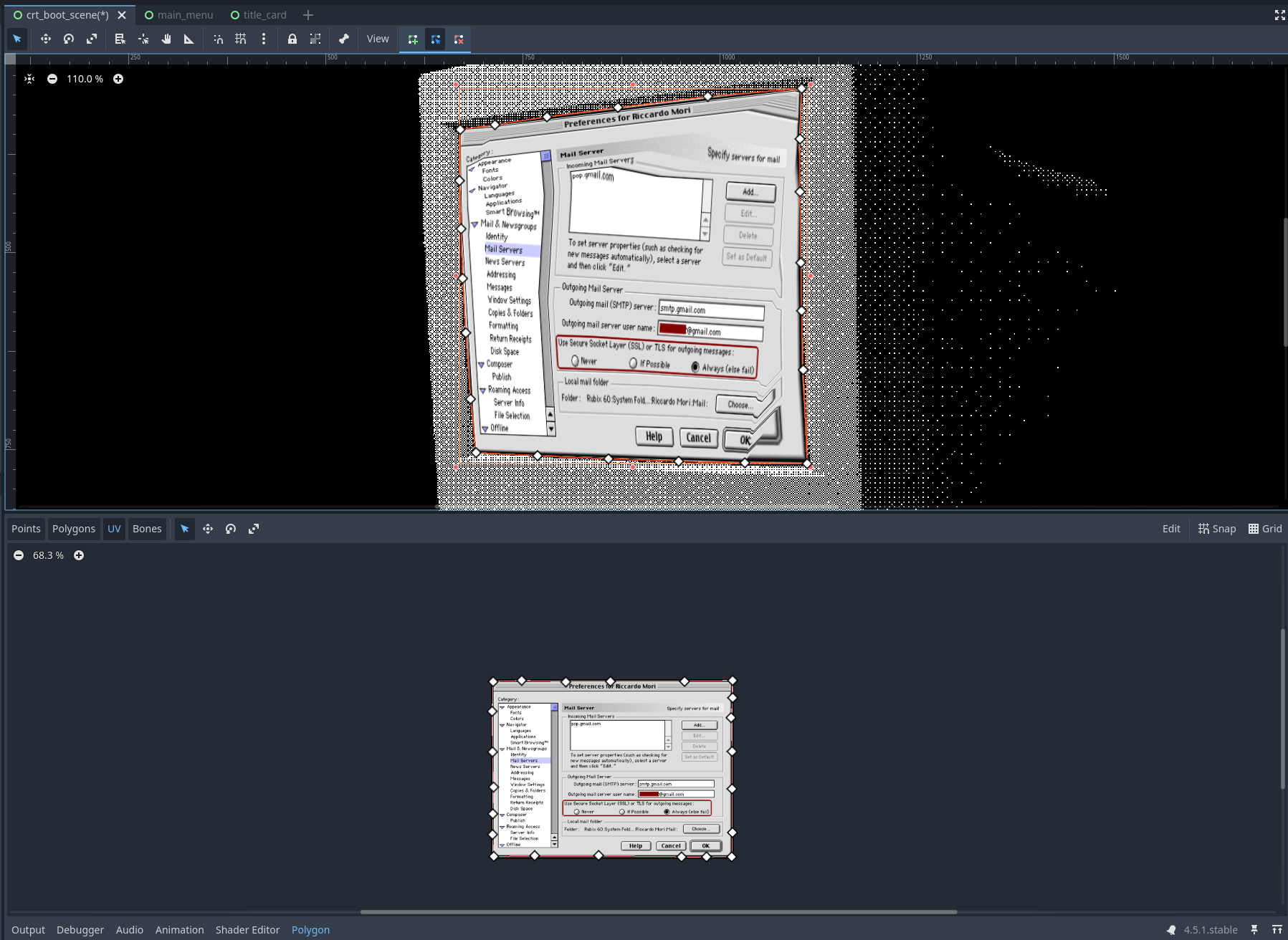
Task: Open the Shader Editor bottom panel tab
Action: (x=247, y=930)
